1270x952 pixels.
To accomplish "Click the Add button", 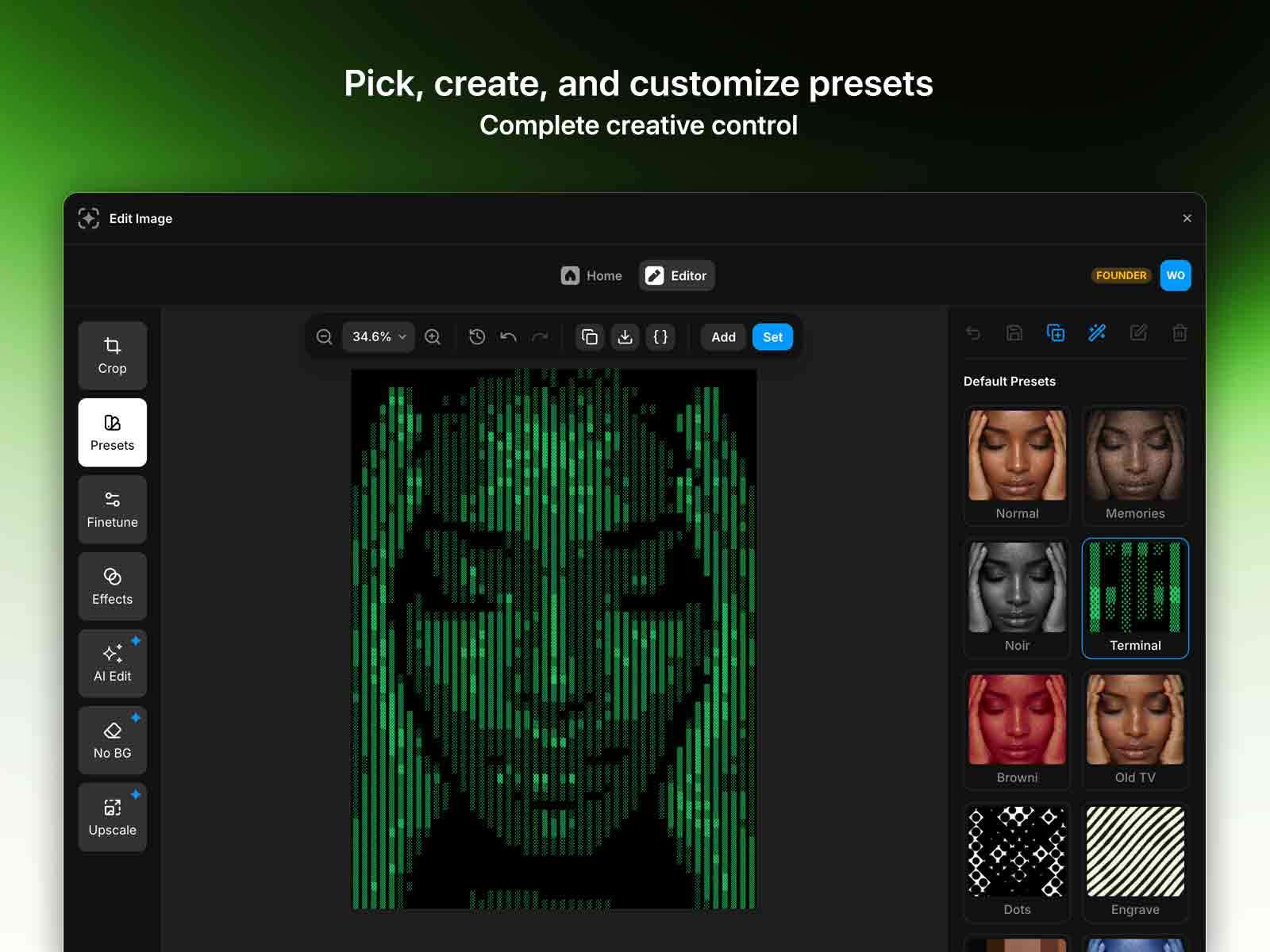I will [722, 336].
